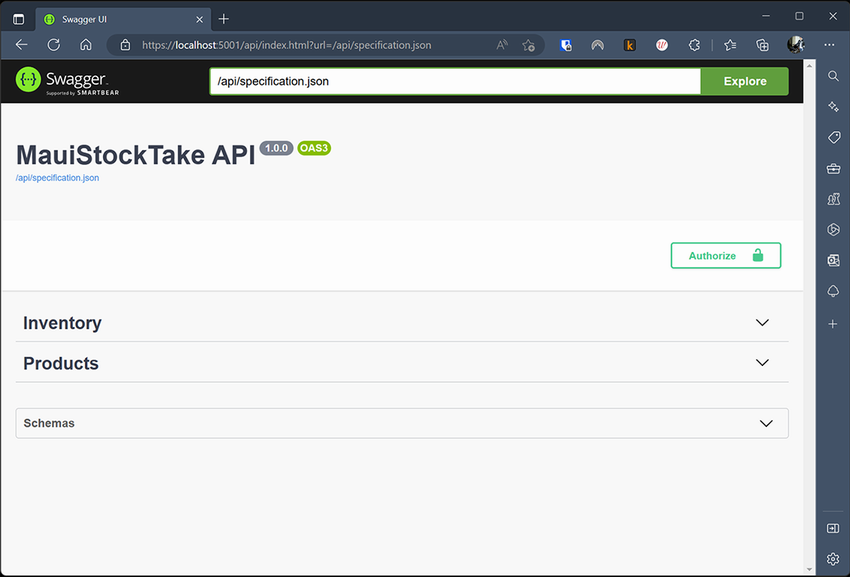The width and height of the screenshot is (850, 577).
Task: Click the notifications bell in the sidebar
Action: tap(833, 291)
